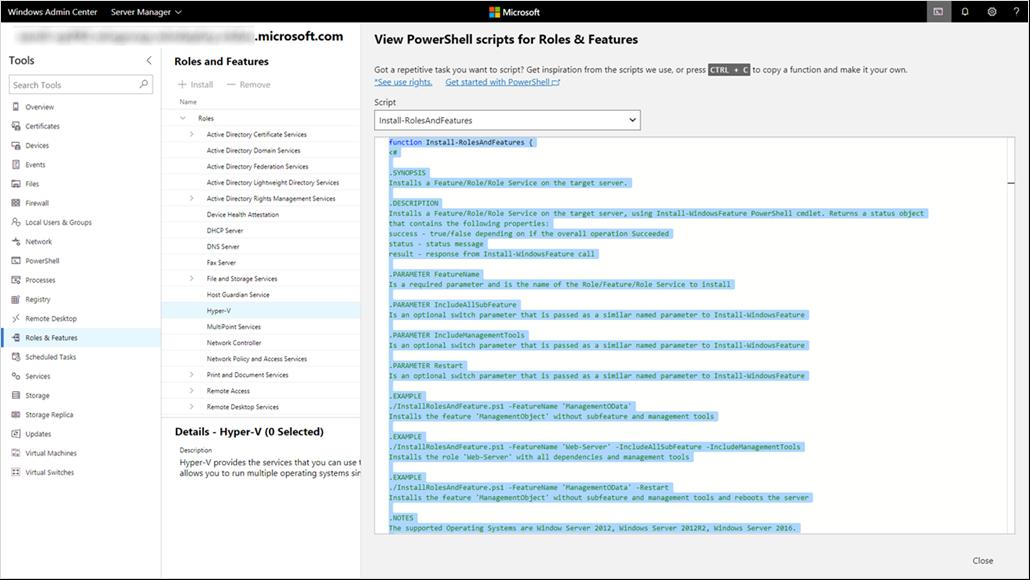Select the Devices tool icon
This screenshot has height=580, width=1030.
pyautogui.click(x=16, y=145)
